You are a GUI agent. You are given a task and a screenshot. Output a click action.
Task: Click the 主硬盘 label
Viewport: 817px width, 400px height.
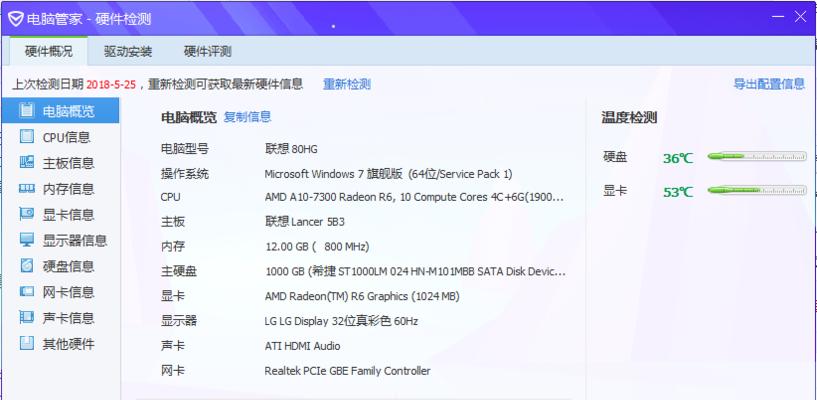coord(179,271)
